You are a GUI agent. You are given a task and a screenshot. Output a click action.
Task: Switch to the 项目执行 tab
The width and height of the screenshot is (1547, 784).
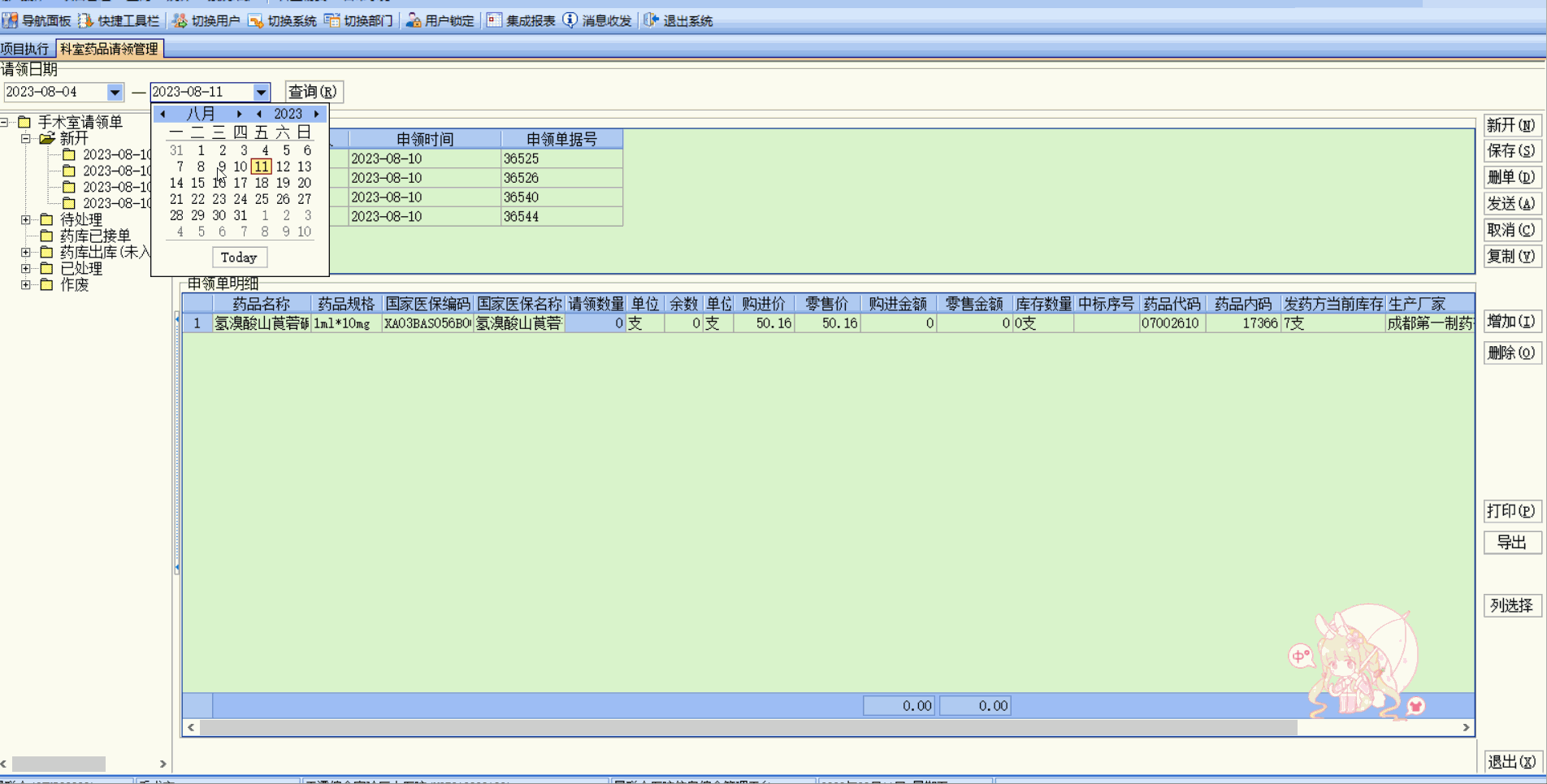tap(25, 49)
